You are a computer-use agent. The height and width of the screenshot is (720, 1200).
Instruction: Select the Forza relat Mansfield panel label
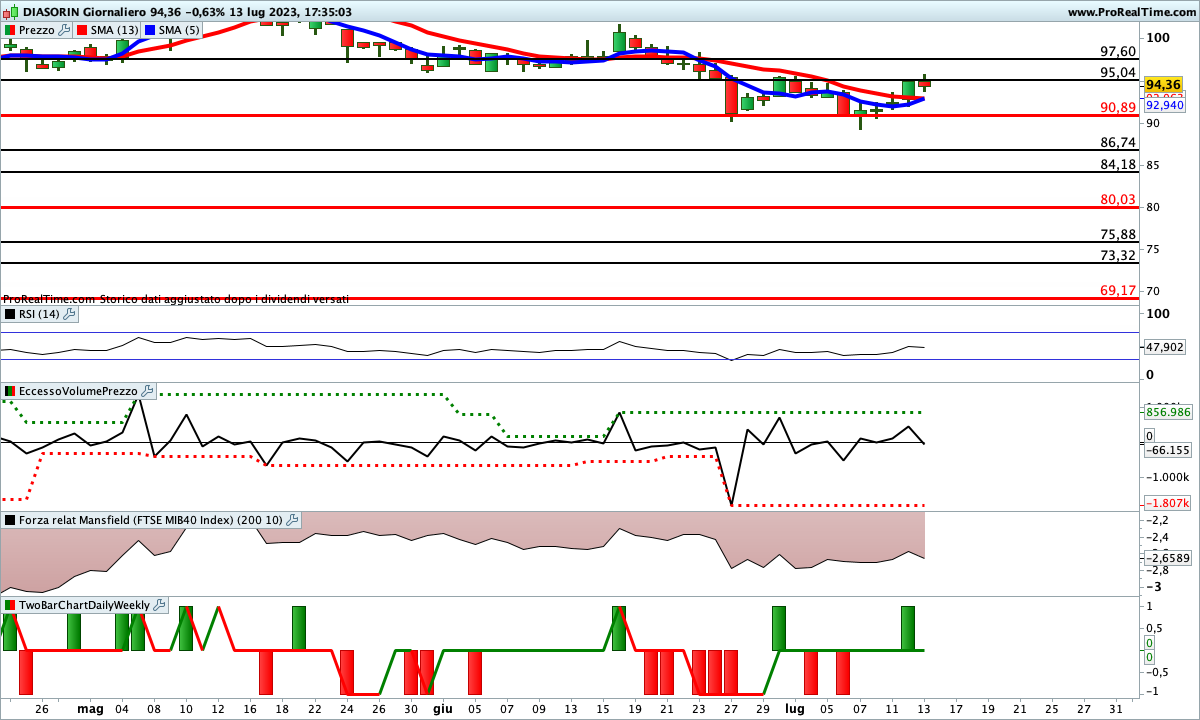[151, 520]
